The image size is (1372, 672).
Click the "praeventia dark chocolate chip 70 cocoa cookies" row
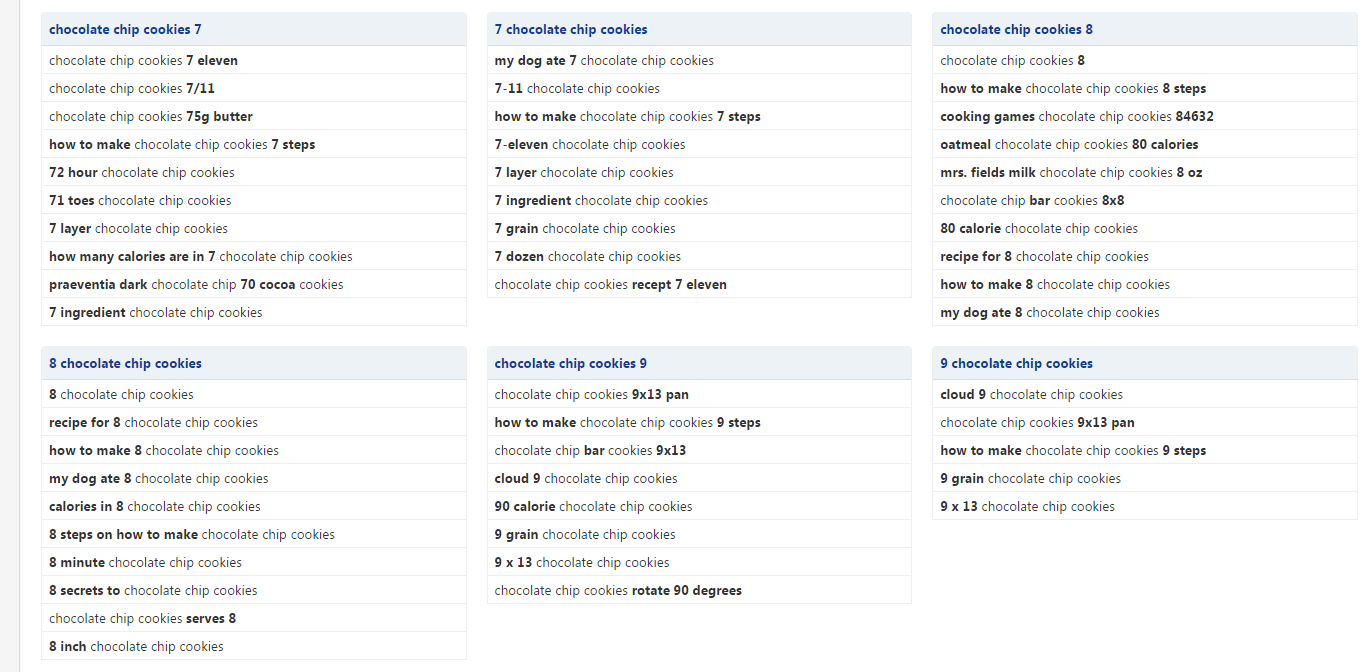pos(196,285)
